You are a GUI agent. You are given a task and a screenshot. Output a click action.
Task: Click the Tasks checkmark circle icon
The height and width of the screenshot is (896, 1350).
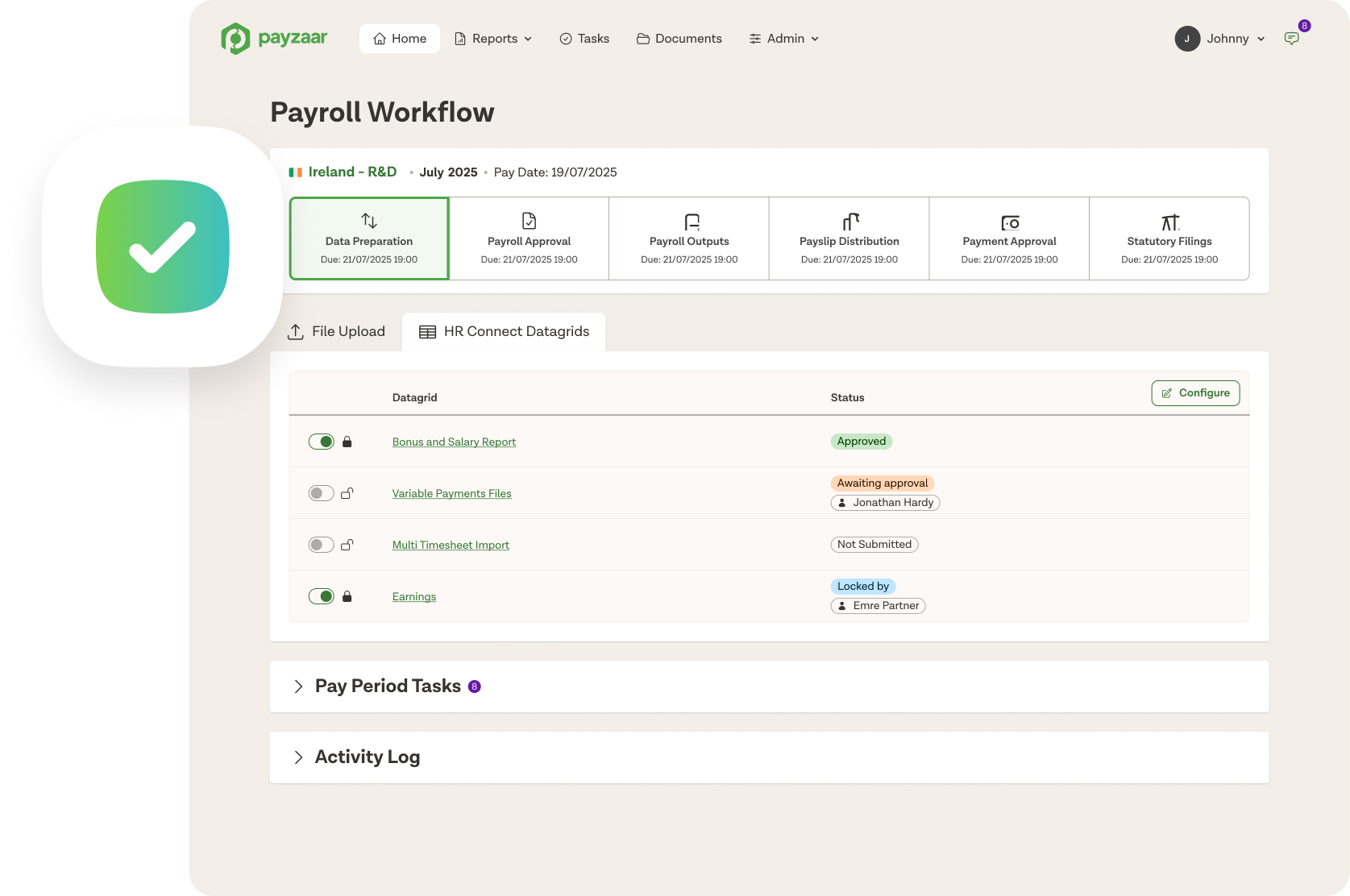(x=566, y=39)
